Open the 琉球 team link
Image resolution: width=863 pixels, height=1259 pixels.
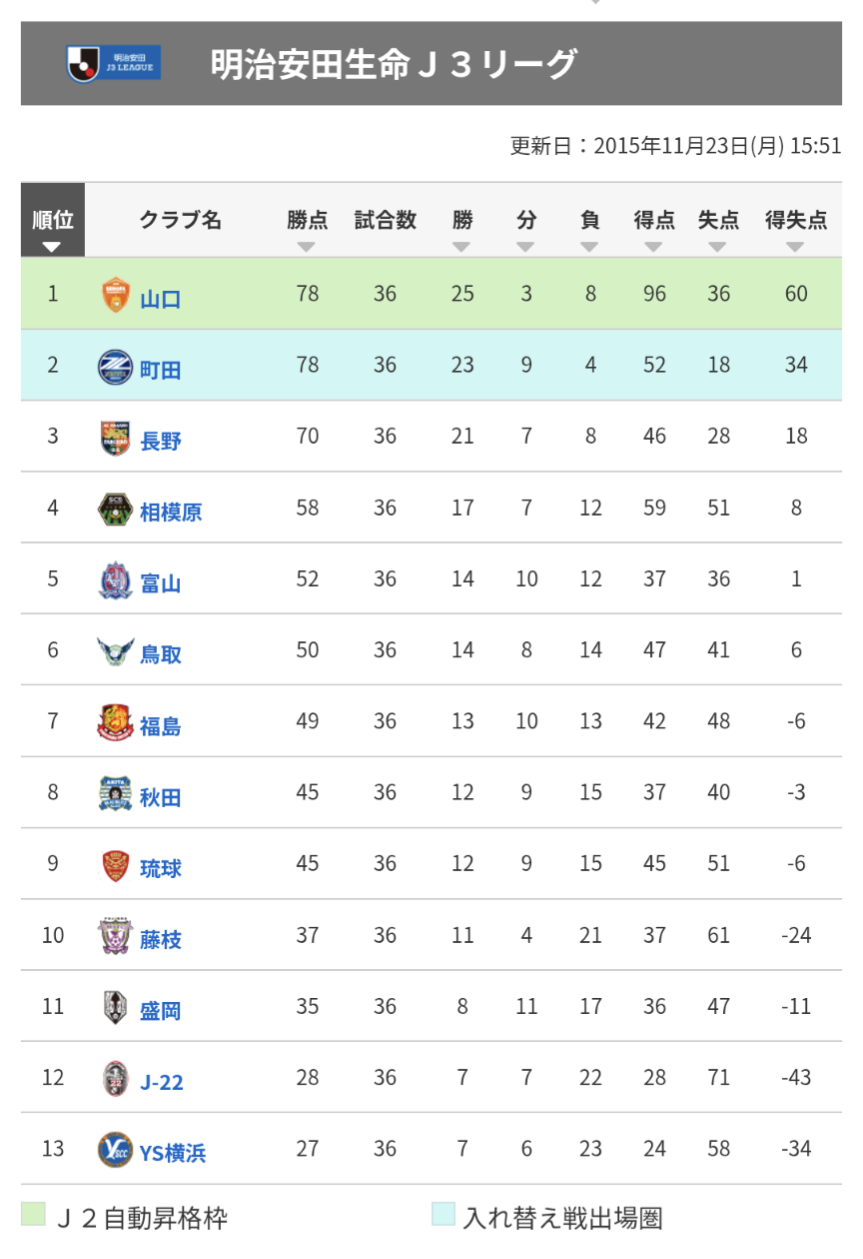[160, 868]
